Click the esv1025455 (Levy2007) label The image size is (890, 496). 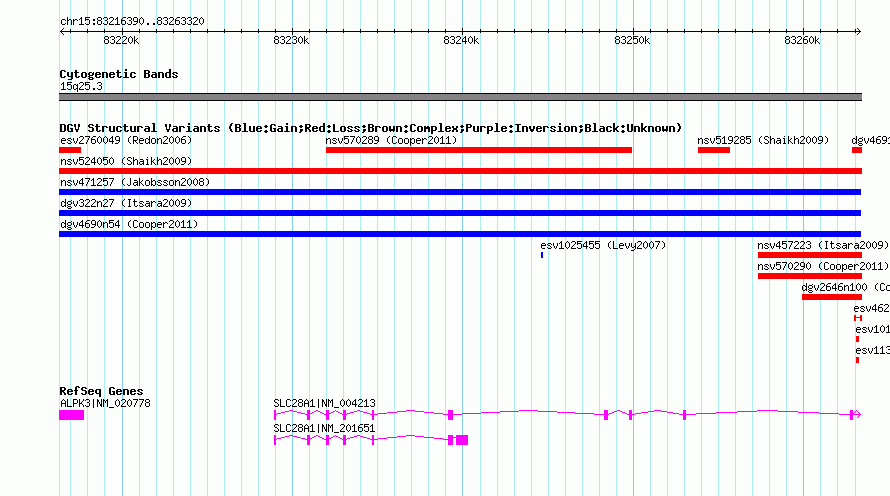[x=603, y=245]
